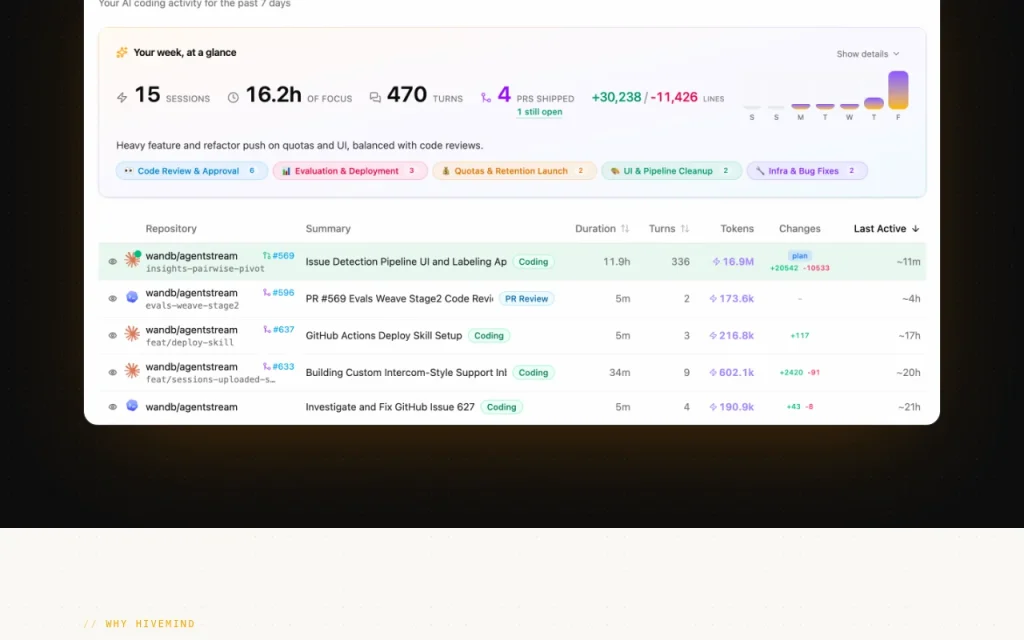
Task: Select Infra & Bug Fixes tag
Action: [x=807, y=171]
